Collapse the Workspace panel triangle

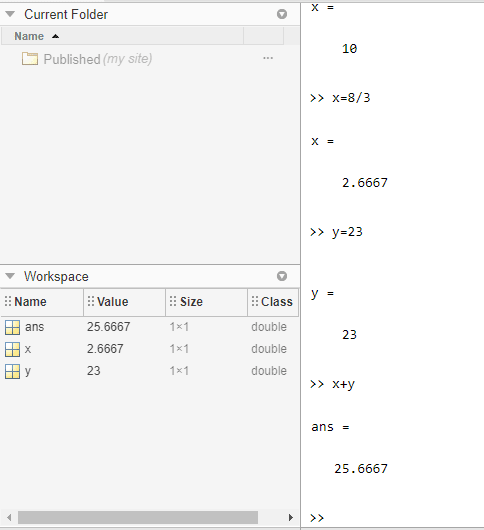coord(10,276)
